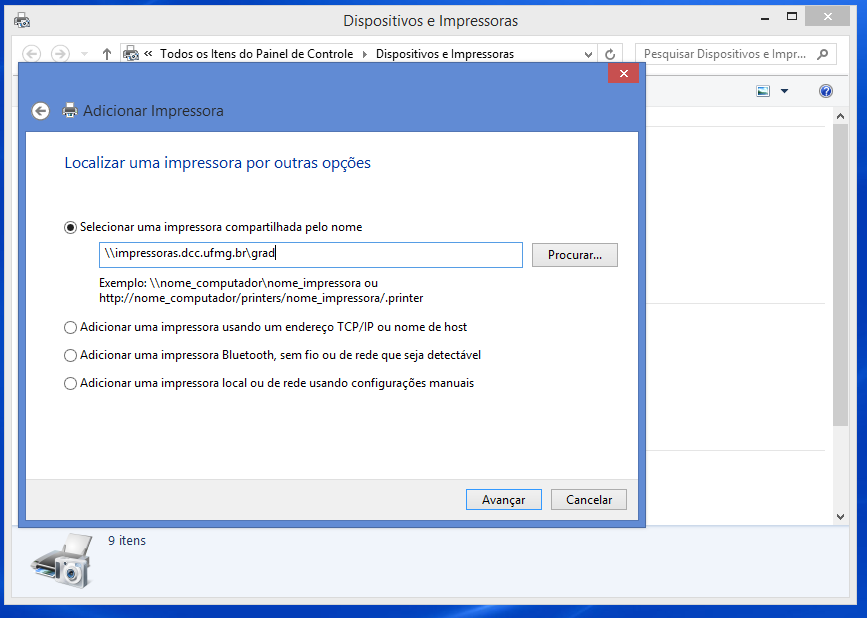Go up one level with the up arrow

point(107,54)
